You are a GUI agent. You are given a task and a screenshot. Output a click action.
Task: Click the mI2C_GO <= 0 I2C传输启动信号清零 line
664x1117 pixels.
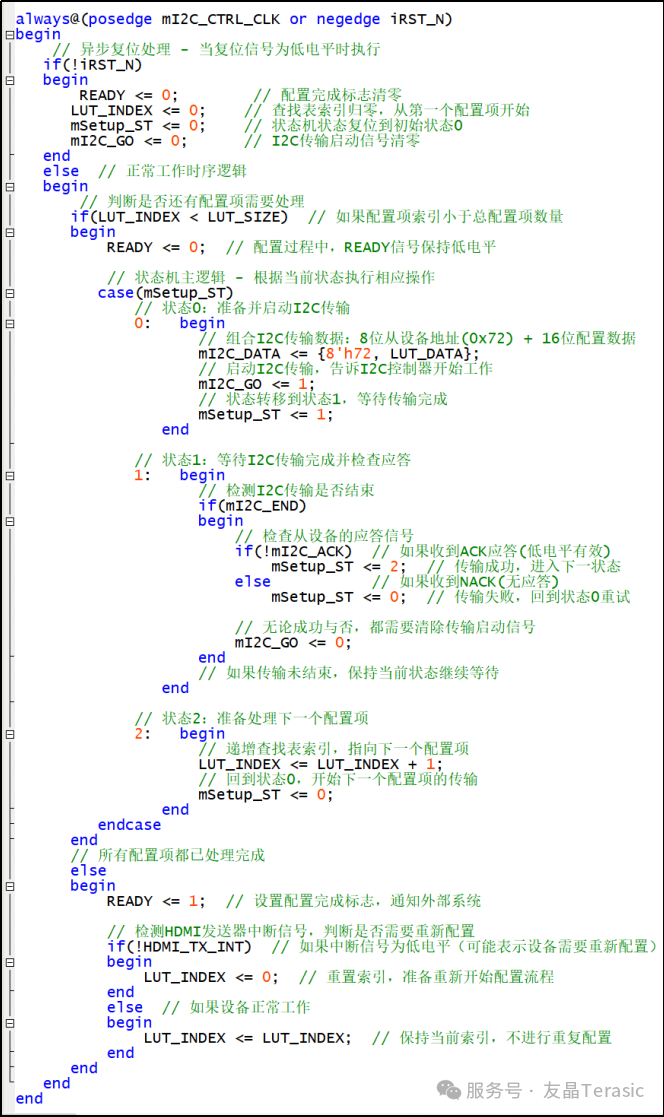click(x=245, y=140)
